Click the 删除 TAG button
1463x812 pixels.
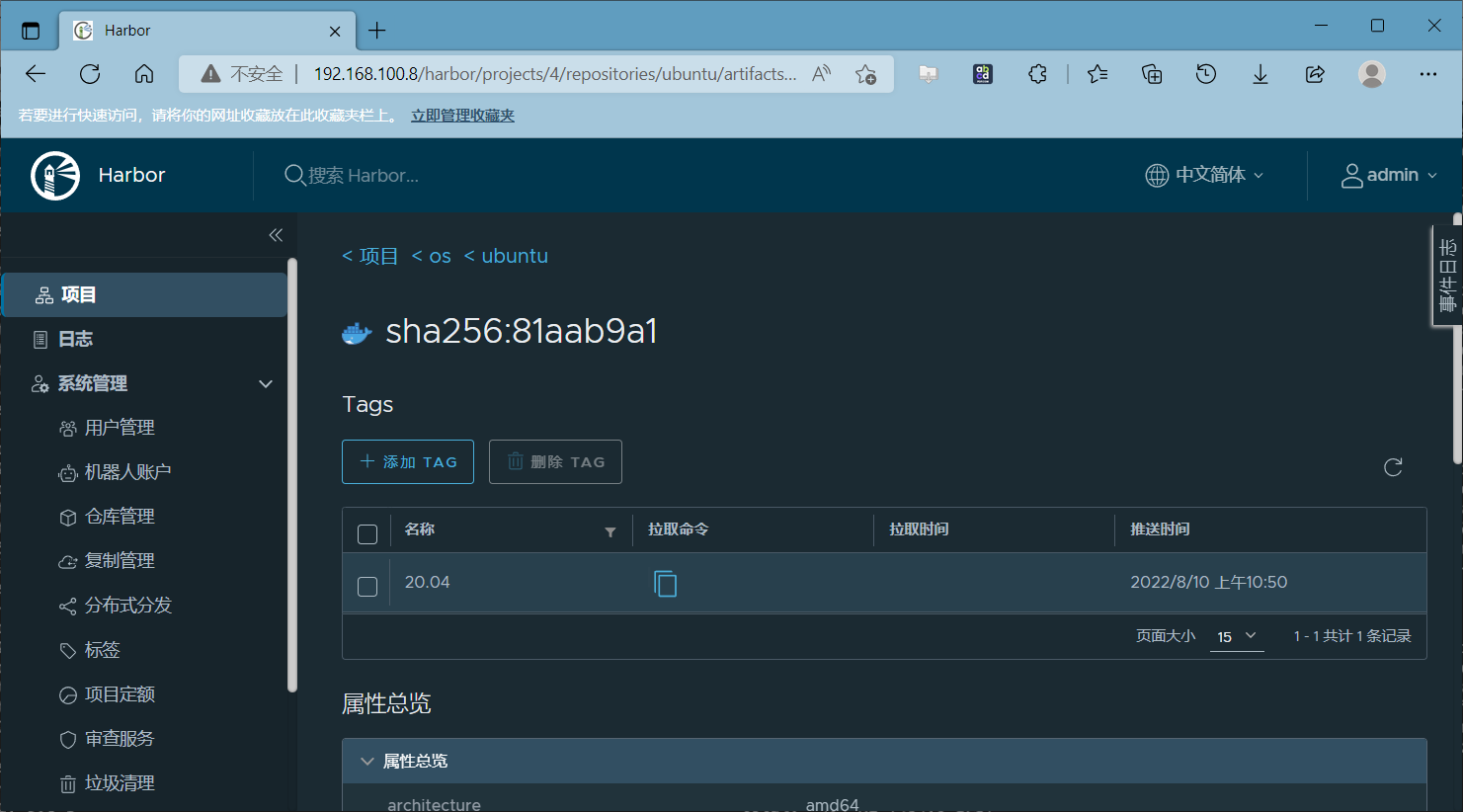tap(555, 461)
